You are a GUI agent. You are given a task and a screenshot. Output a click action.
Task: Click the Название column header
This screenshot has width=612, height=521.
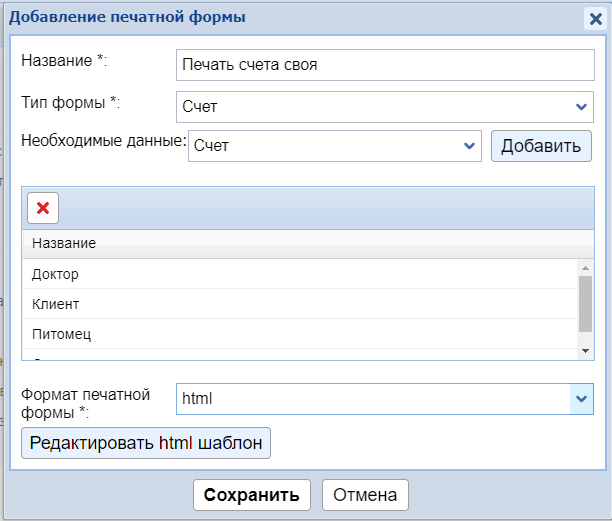click(64, 244)
